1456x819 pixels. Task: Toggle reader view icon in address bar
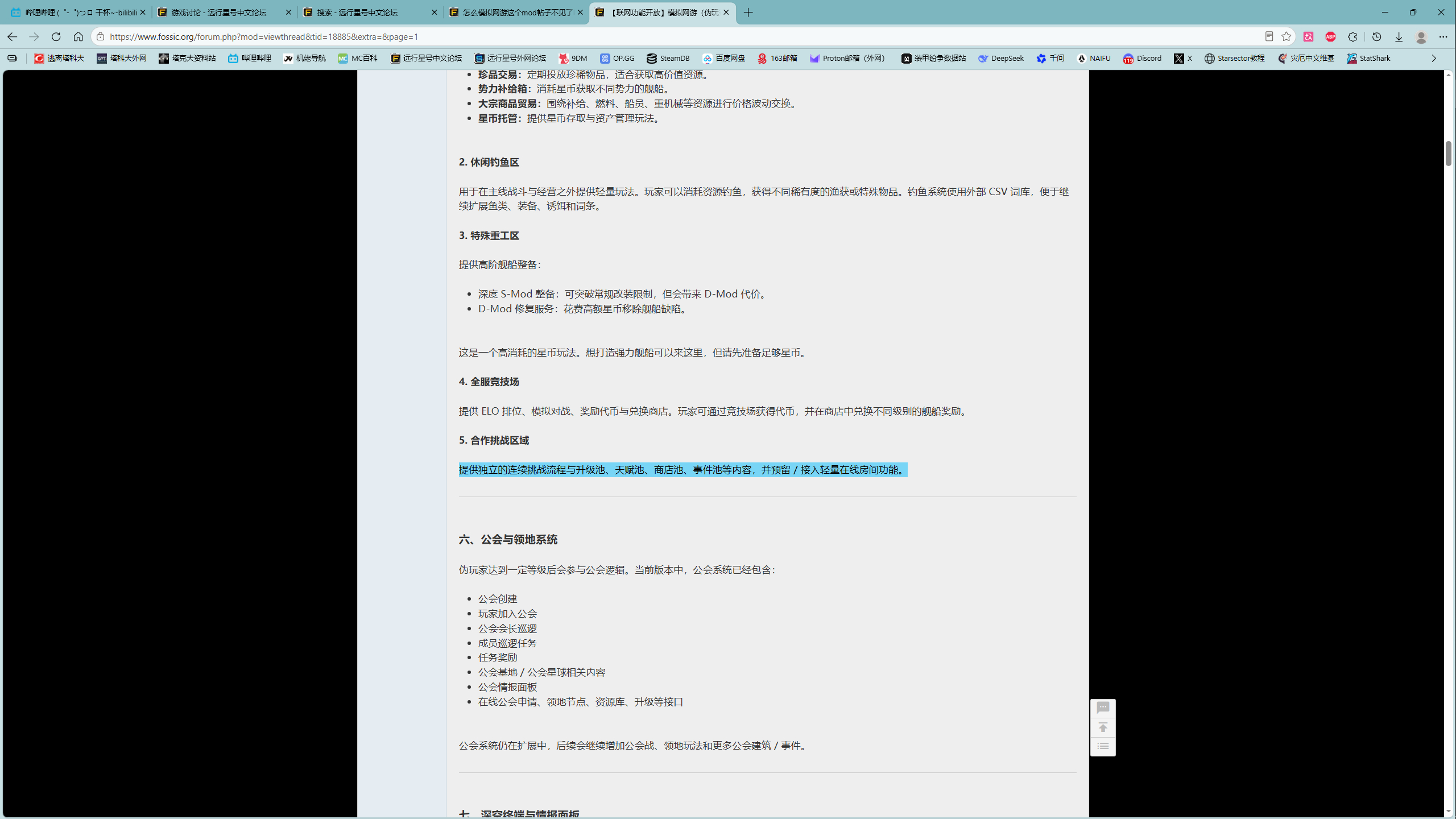click(1269, 37)
